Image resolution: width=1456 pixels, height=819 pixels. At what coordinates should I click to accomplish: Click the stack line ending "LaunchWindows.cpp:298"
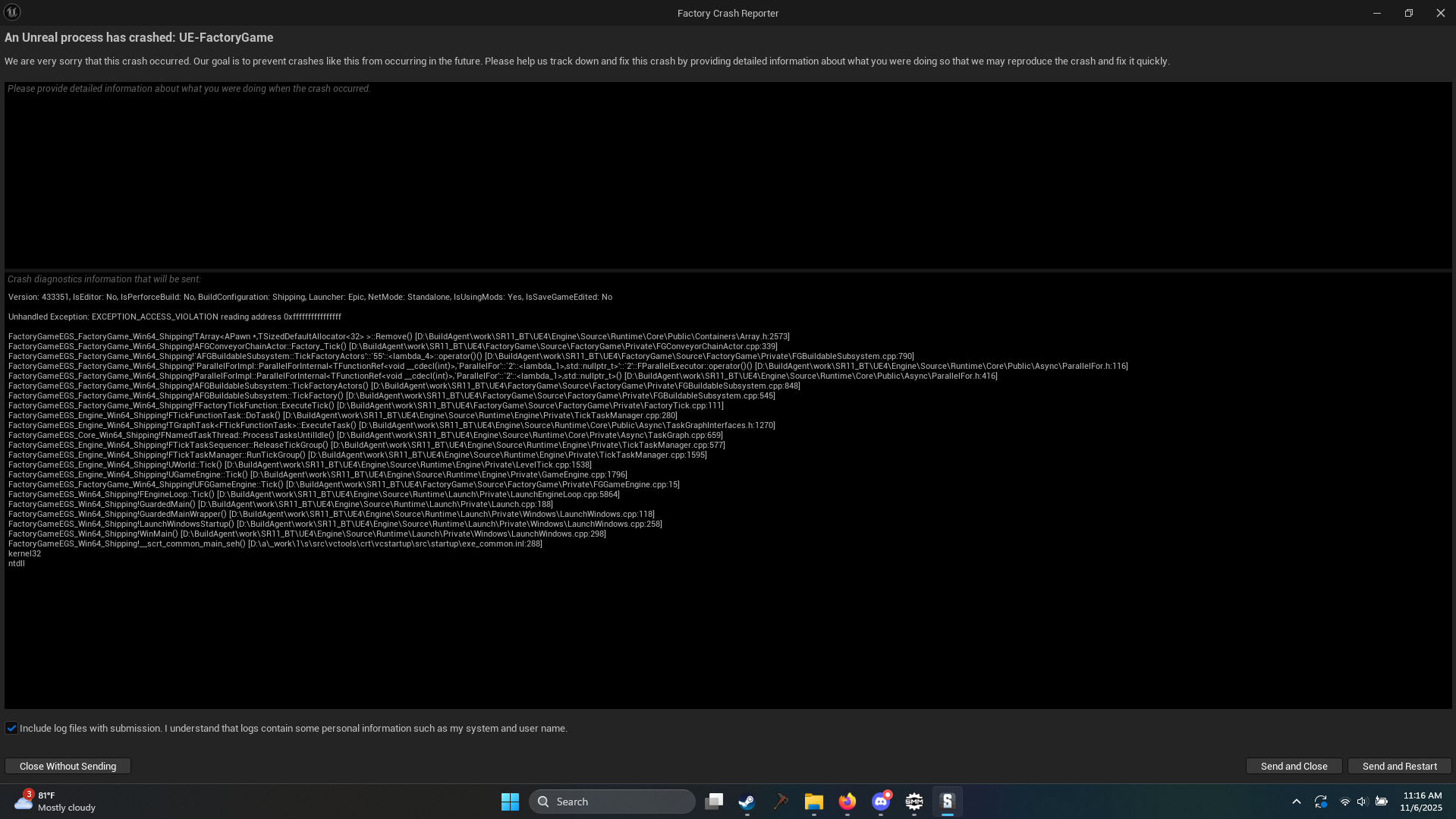coord(307,534)
